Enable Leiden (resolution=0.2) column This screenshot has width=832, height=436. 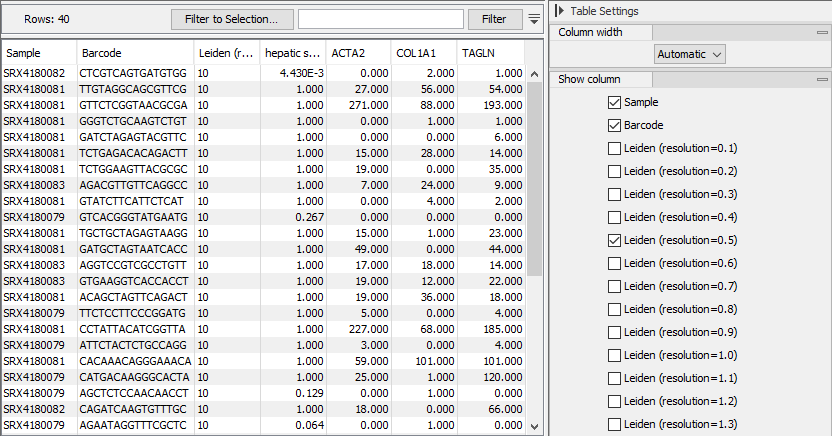click(614, 171)
